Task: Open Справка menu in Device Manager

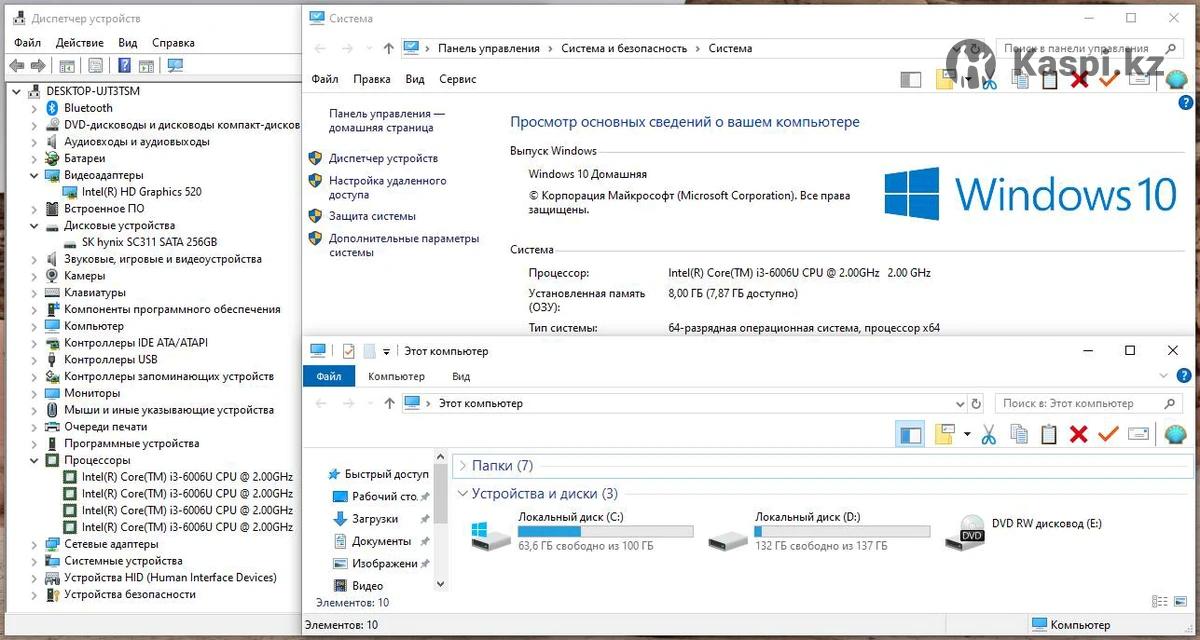Action: (173, 43)
